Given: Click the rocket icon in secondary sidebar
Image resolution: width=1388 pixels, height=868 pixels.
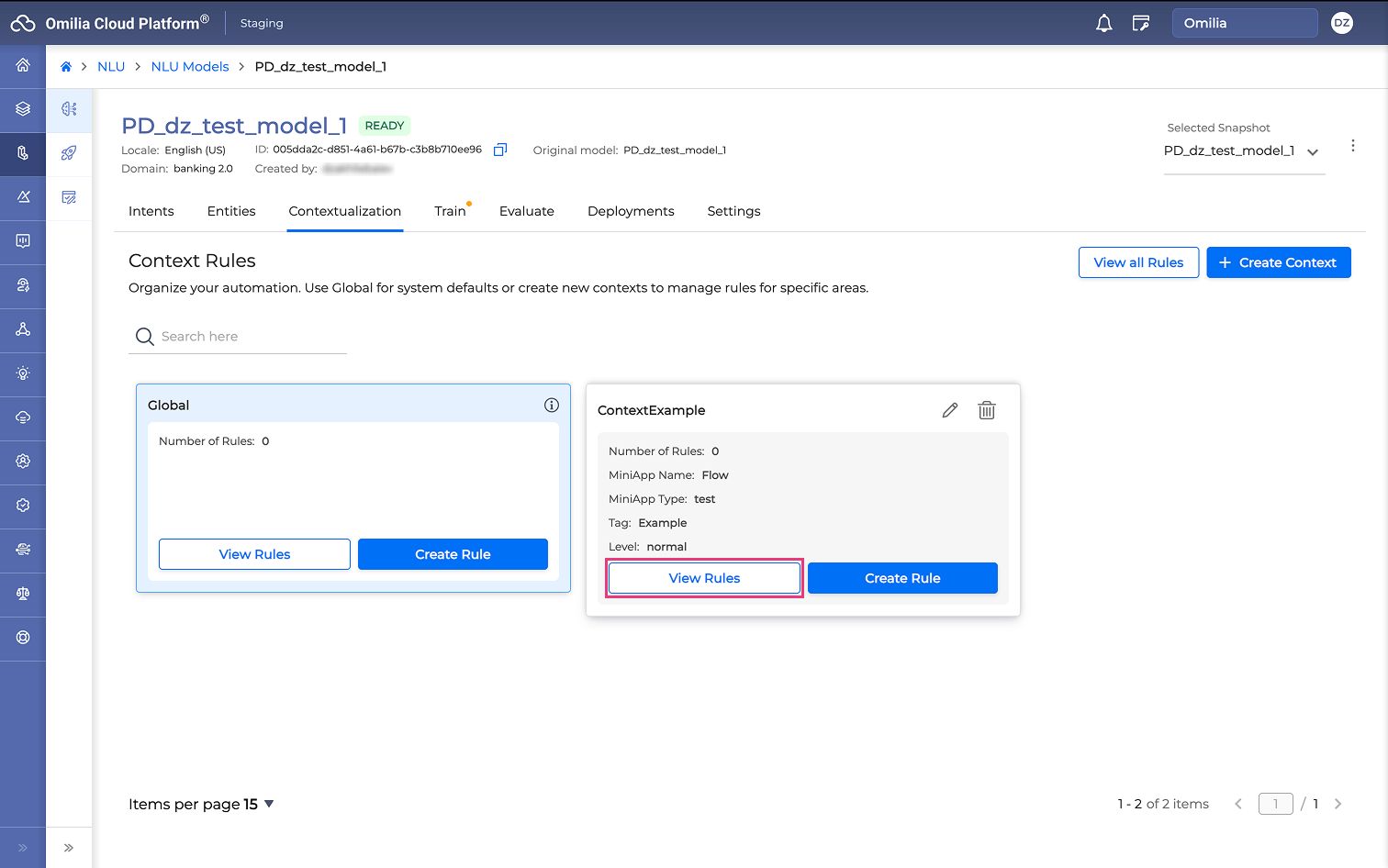Looking at the screenshot, I should click(69, 153).
